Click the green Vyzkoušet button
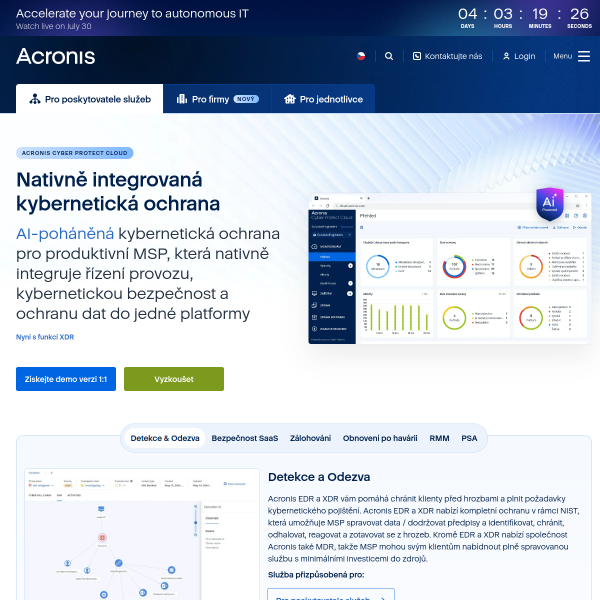 pos(174,379)
